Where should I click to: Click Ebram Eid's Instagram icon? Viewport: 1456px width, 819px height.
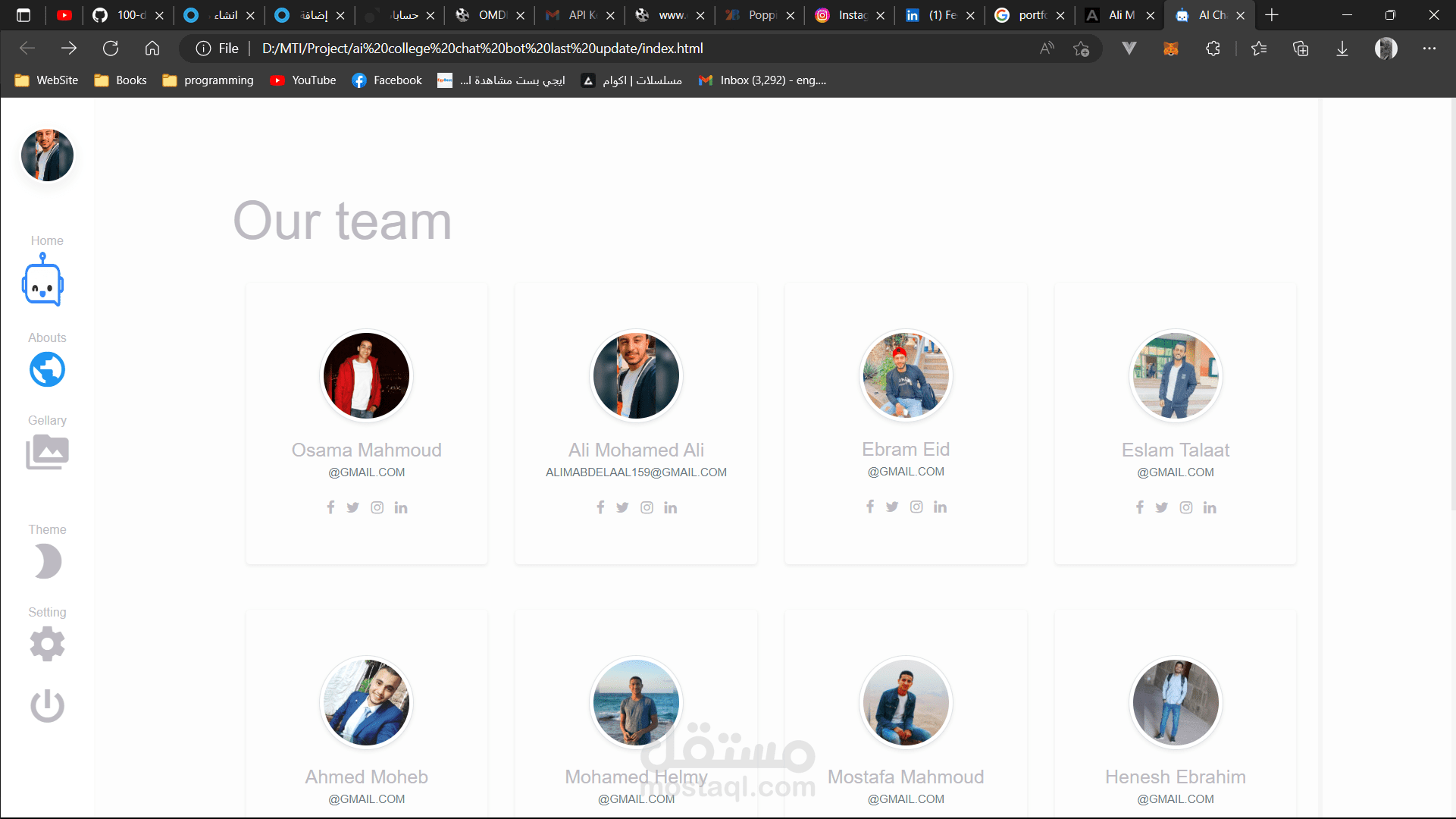(x=916, y=507)
